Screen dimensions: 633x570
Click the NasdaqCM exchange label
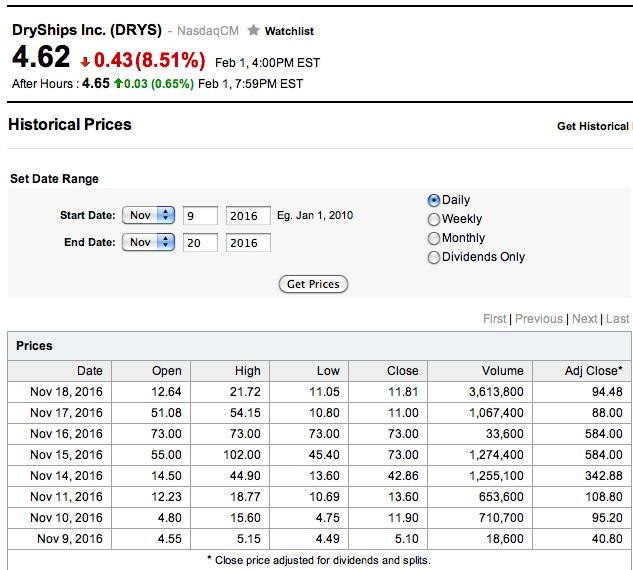[x=208, y=31]
